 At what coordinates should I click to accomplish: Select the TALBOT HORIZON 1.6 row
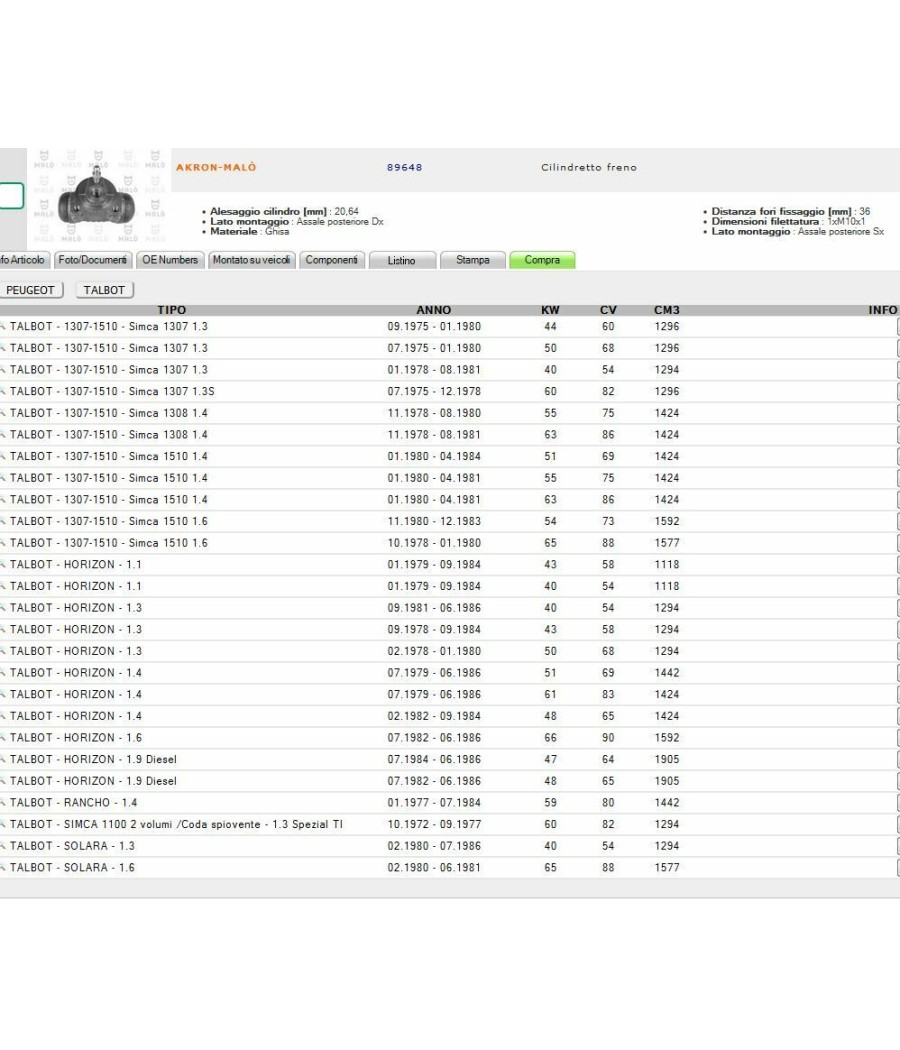click(x=449, y=738)
